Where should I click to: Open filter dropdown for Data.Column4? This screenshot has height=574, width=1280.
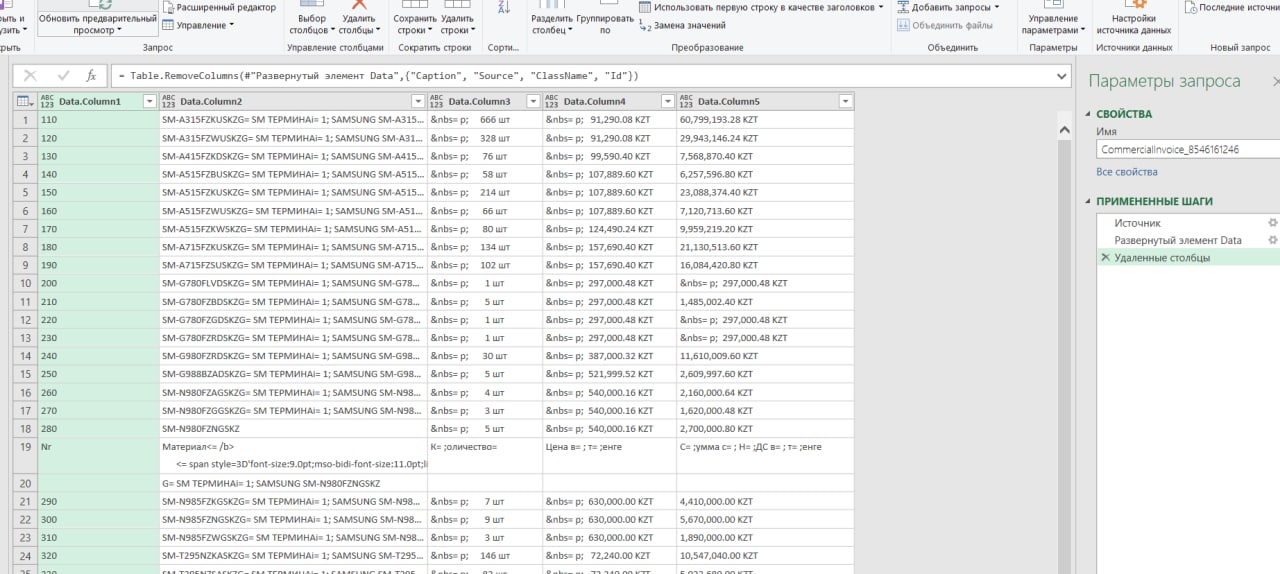point(667,101)
